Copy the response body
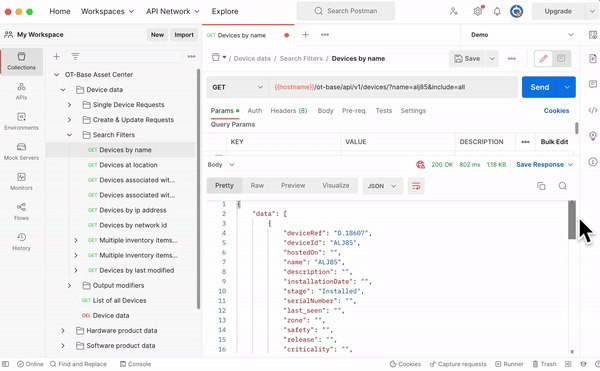The height and width of the screenshot is (371, 600). (541, 186)
